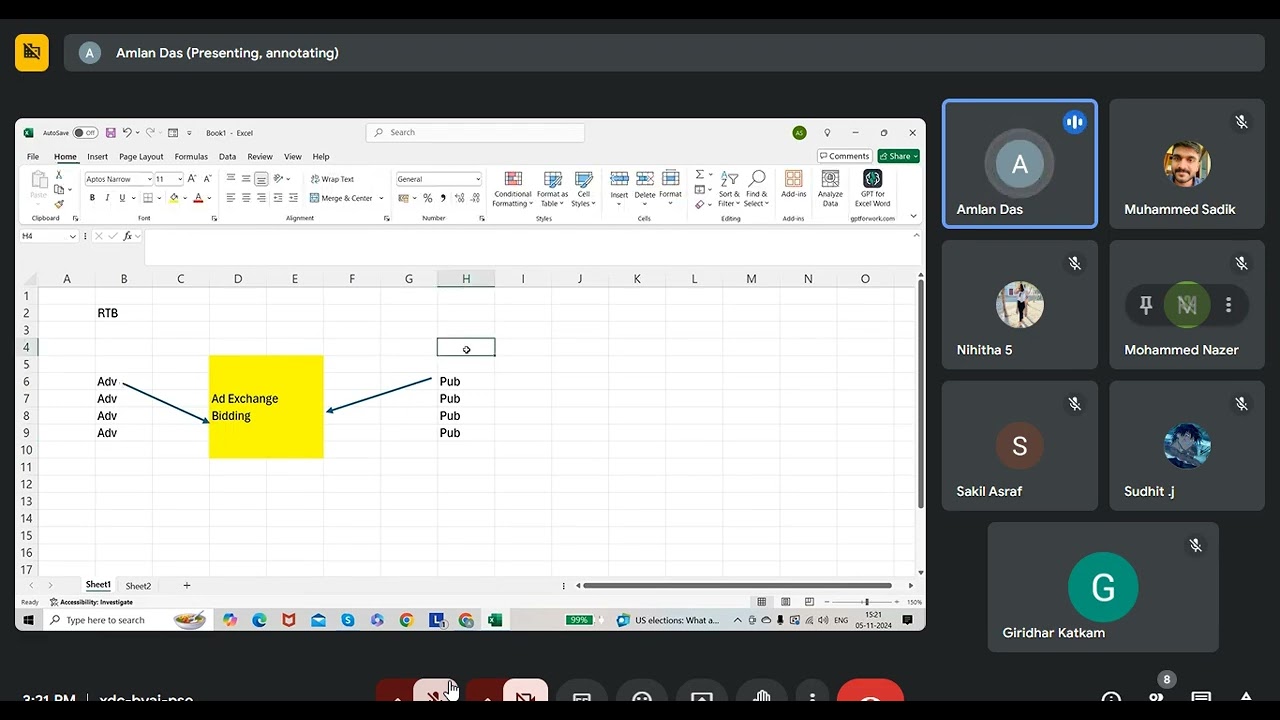Open GPT for Excel Word add-in
The width and height of the screenshot is (1280, 720).
(872, 188)
